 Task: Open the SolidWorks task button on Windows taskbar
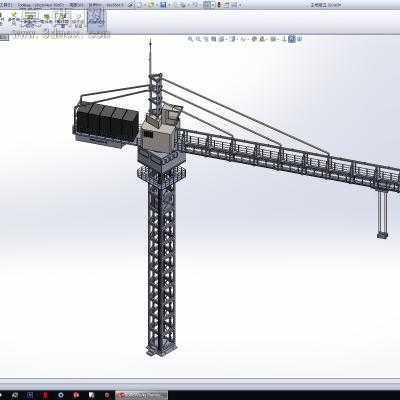[142, 395]
